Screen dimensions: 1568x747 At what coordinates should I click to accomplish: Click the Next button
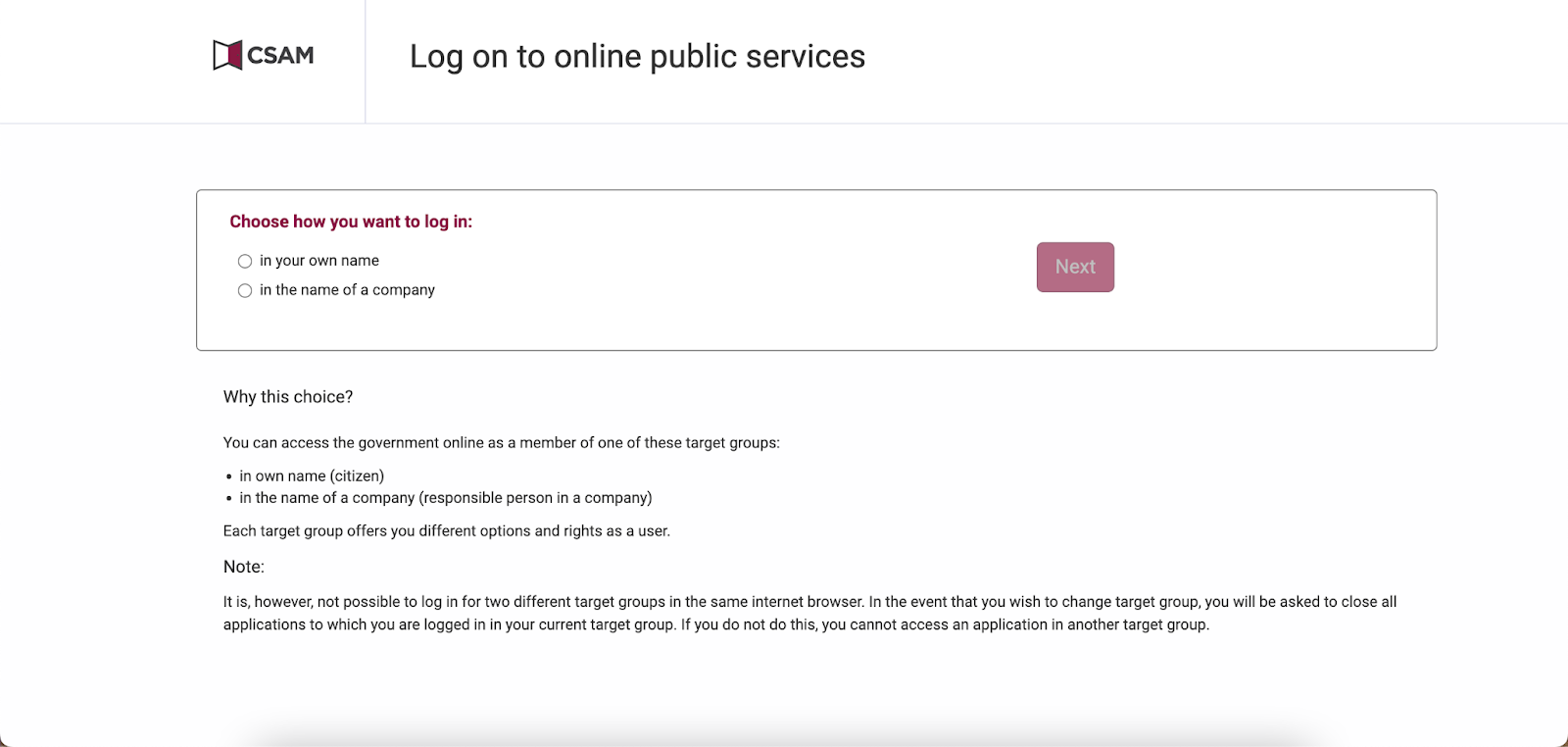(1075, 267)
